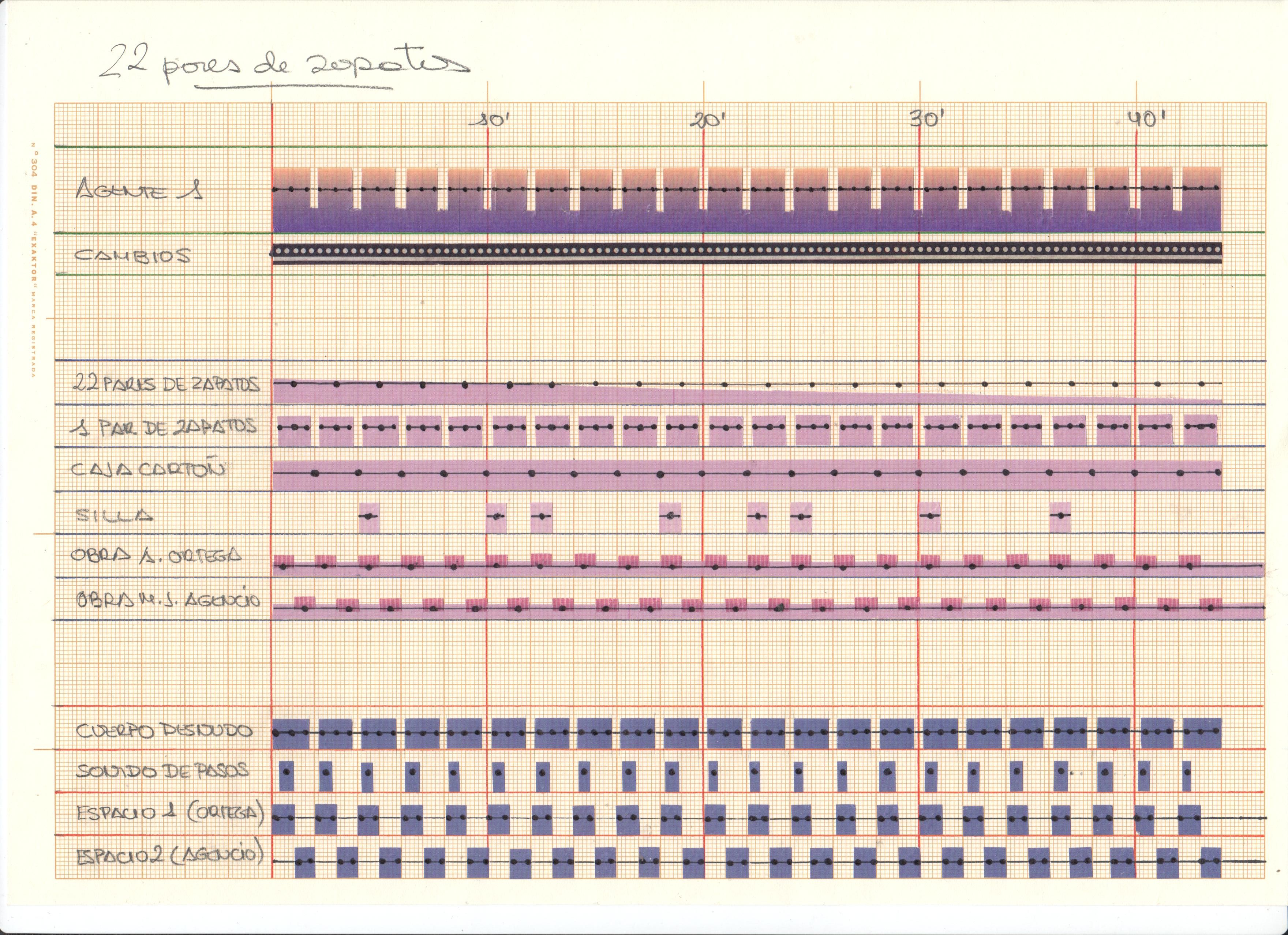Click the 'Sonido de pasos' row label
The height and width of the screenshot is (935, 1288).
tap(162, 770)
